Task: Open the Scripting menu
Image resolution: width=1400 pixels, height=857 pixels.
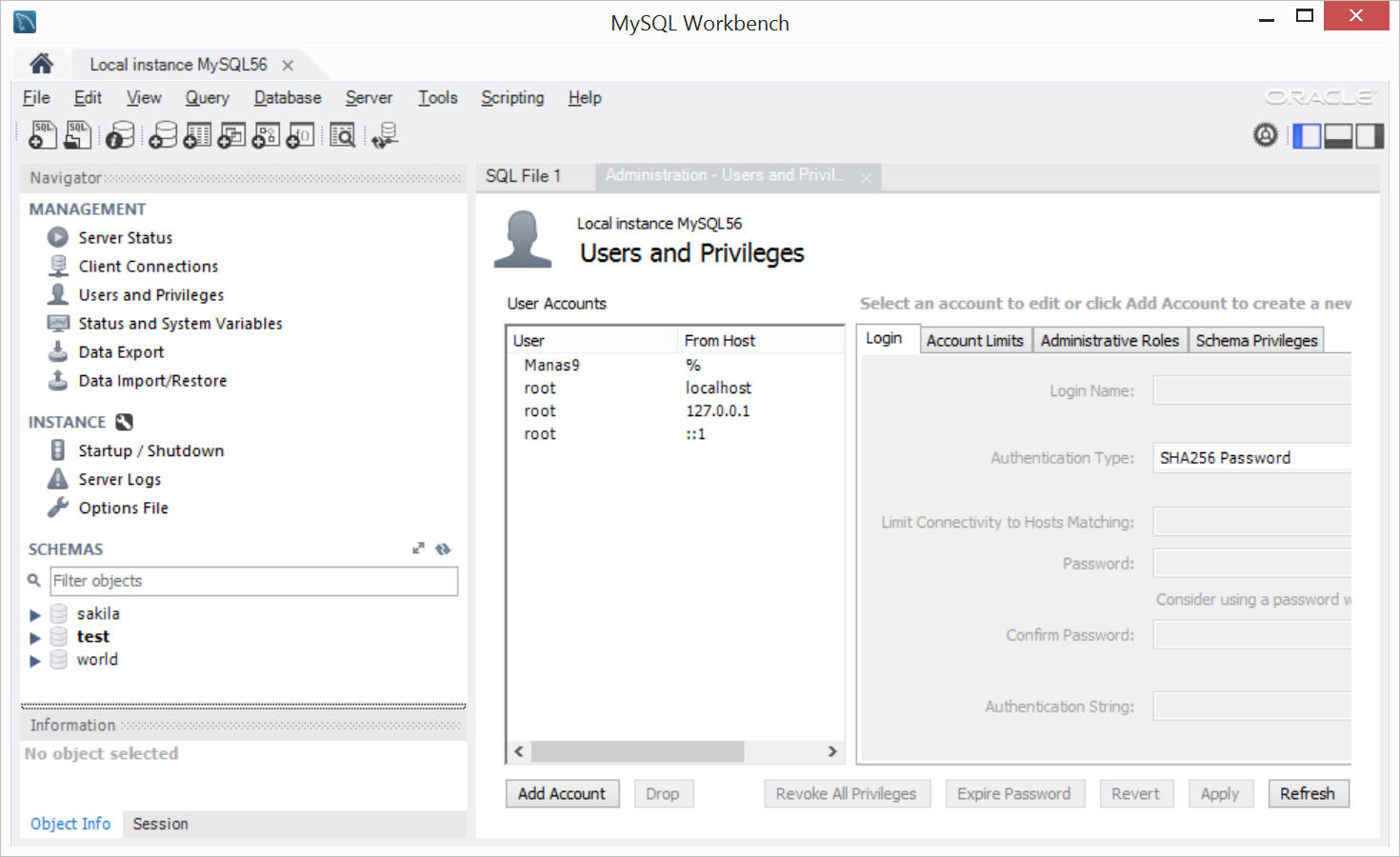Action: (512, 97)
